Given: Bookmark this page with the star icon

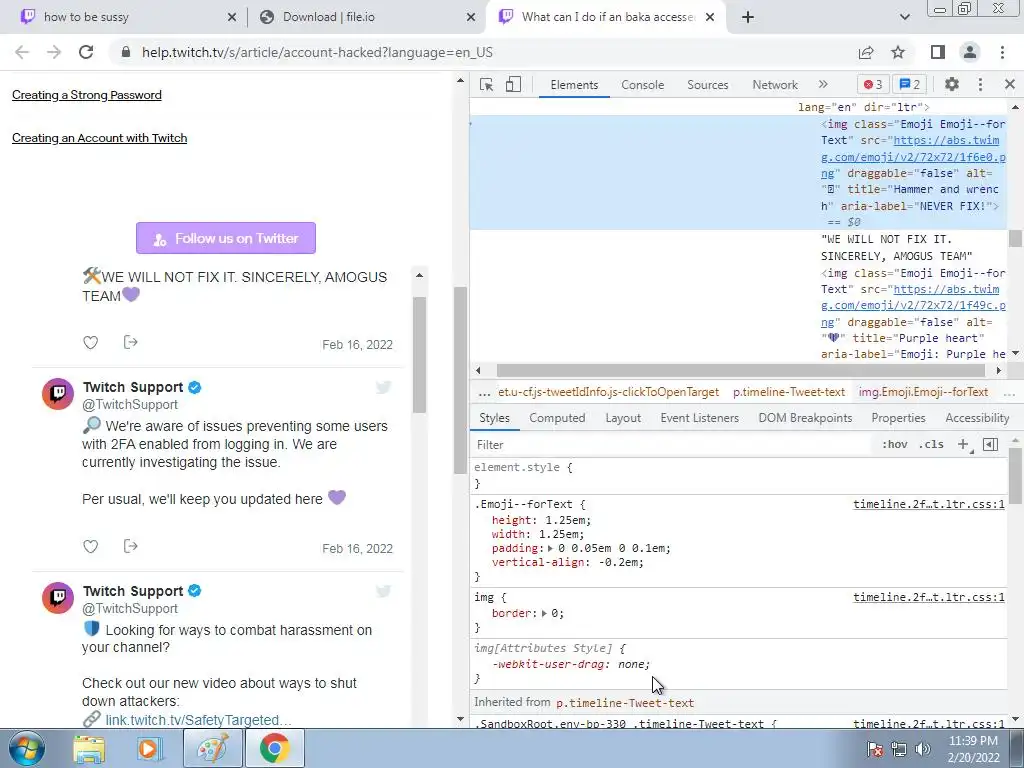Looking at the screenshot, I should tap(898, 52).
